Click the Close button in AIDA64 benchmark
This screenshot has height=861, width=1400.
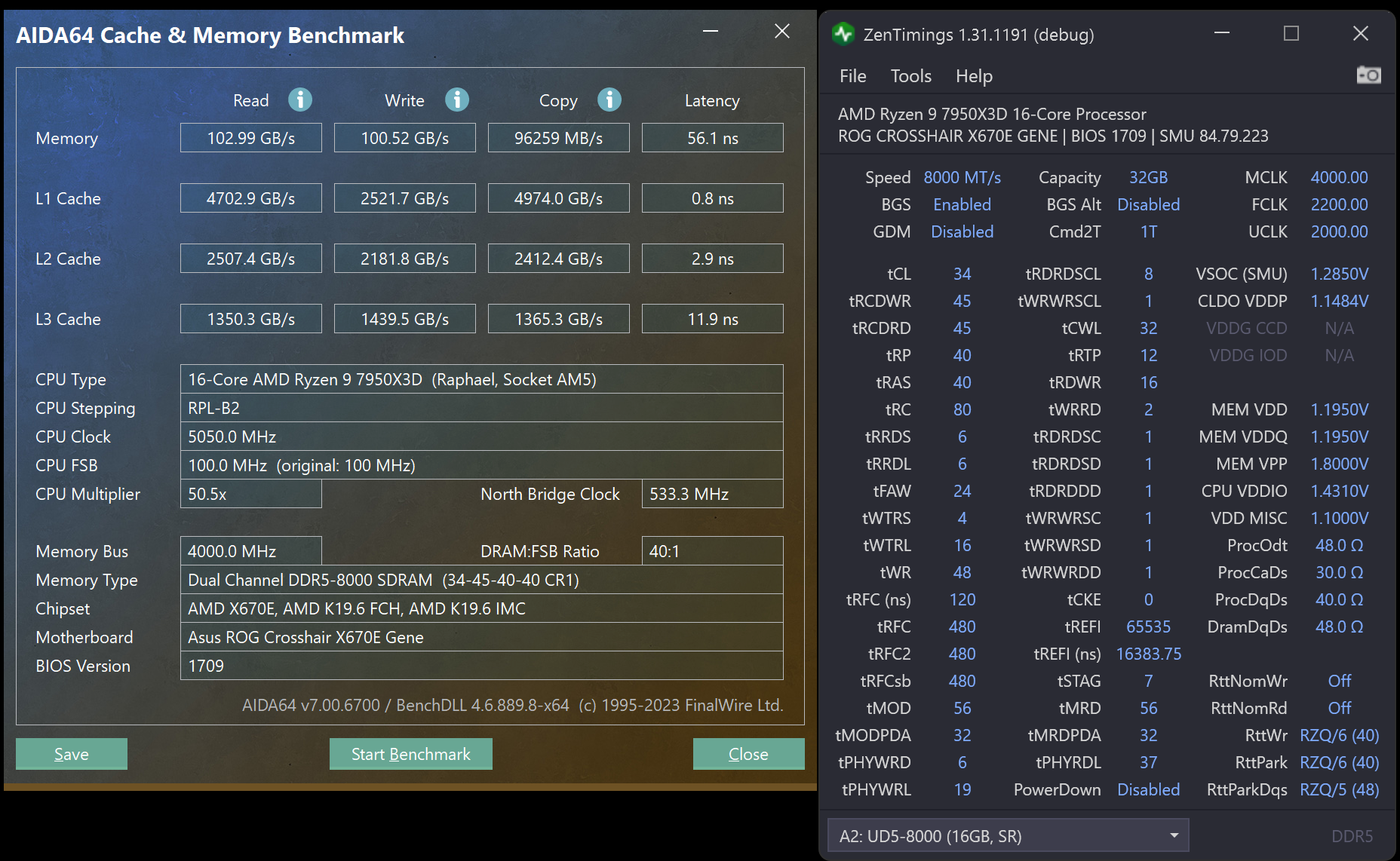(748, 754)
